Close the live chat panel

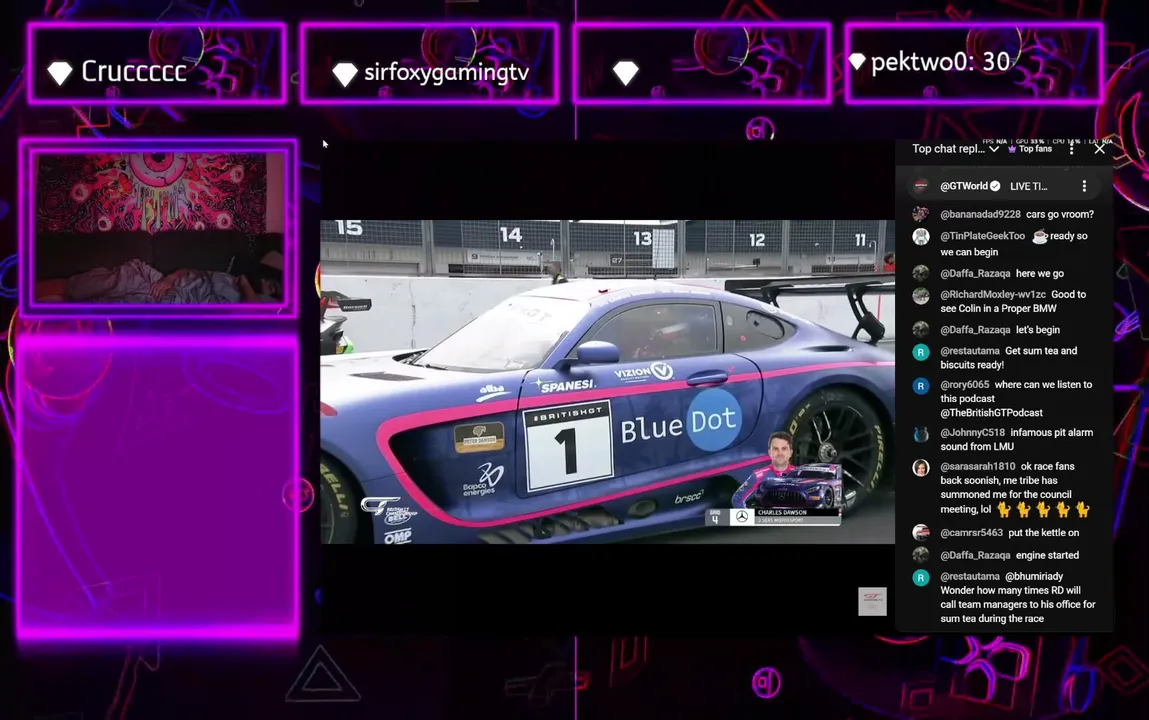coord(1099,149)
